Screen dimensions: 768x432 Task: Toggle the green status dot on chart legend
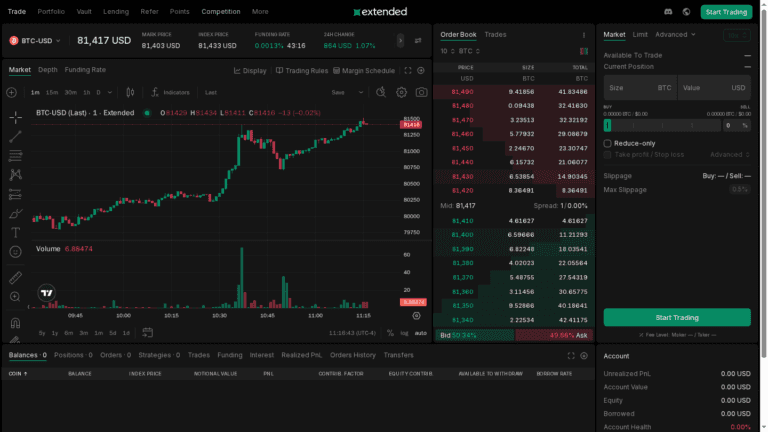147,113
